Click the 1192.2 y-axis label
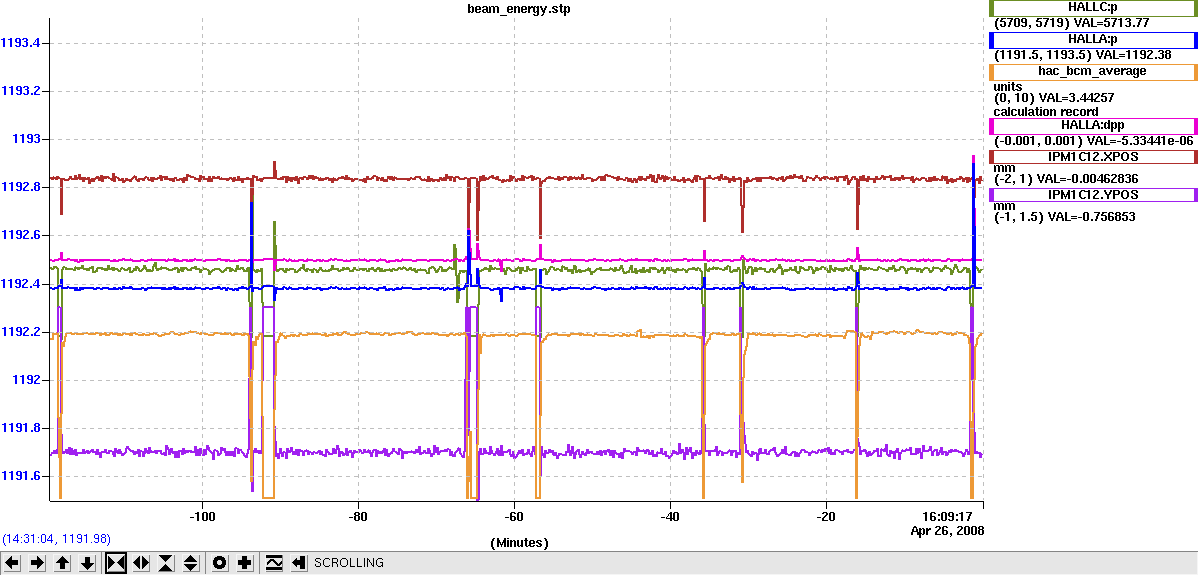The image size is (1198, 575). click(21, 331)
